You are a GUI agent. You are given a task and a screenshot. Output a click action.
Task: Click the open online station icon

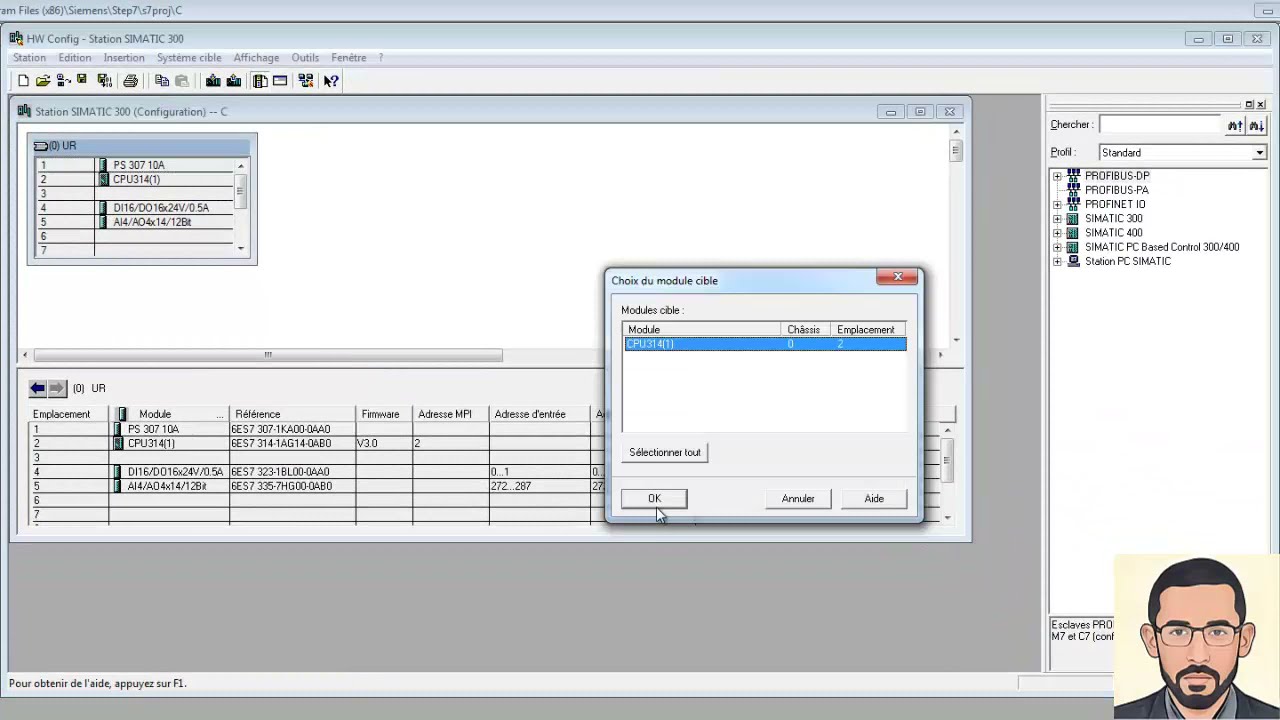63,81
